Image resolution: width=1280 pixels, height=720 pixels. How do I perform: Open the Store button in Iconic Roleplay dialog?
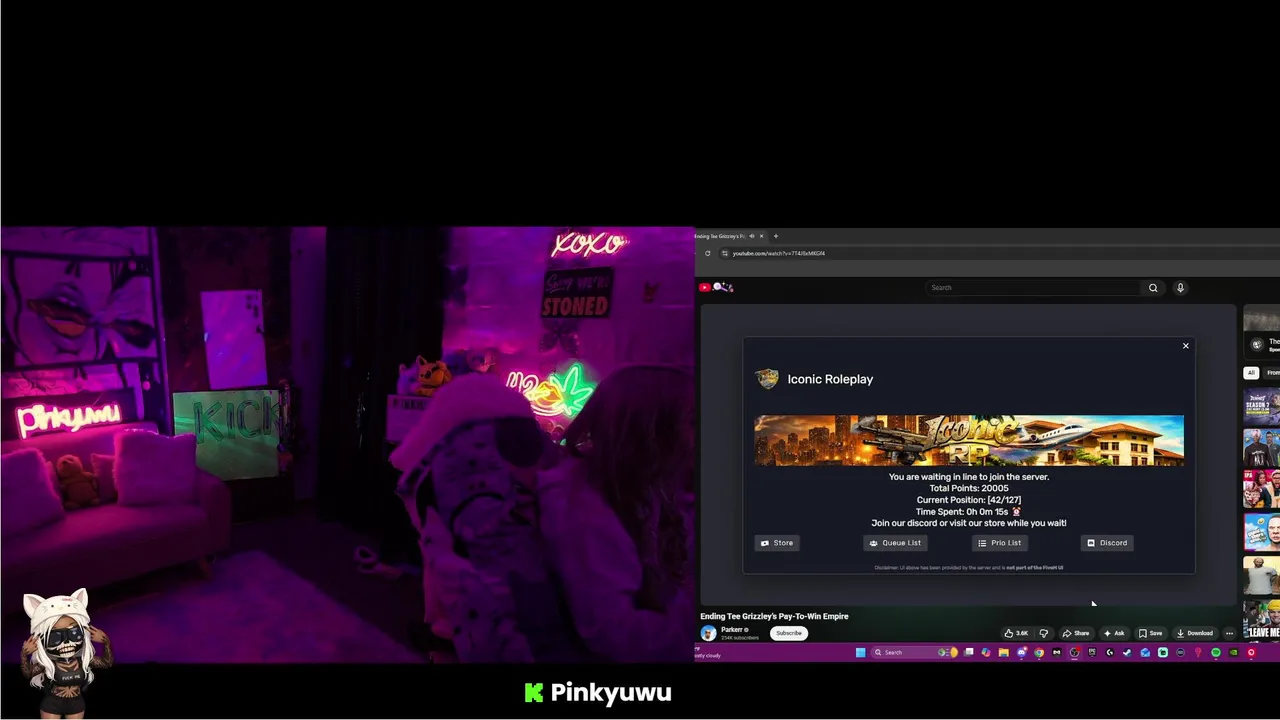click(777, 543)
